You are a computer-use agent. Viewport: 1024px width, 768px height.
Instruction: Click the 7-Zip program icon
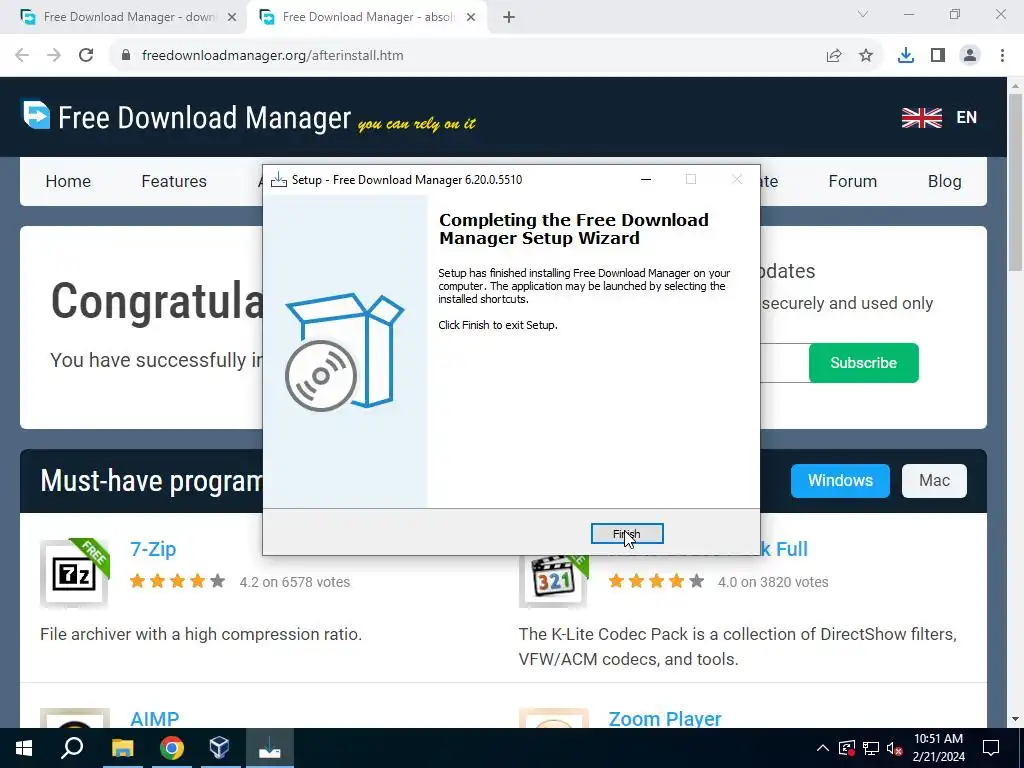click(74, 573)
